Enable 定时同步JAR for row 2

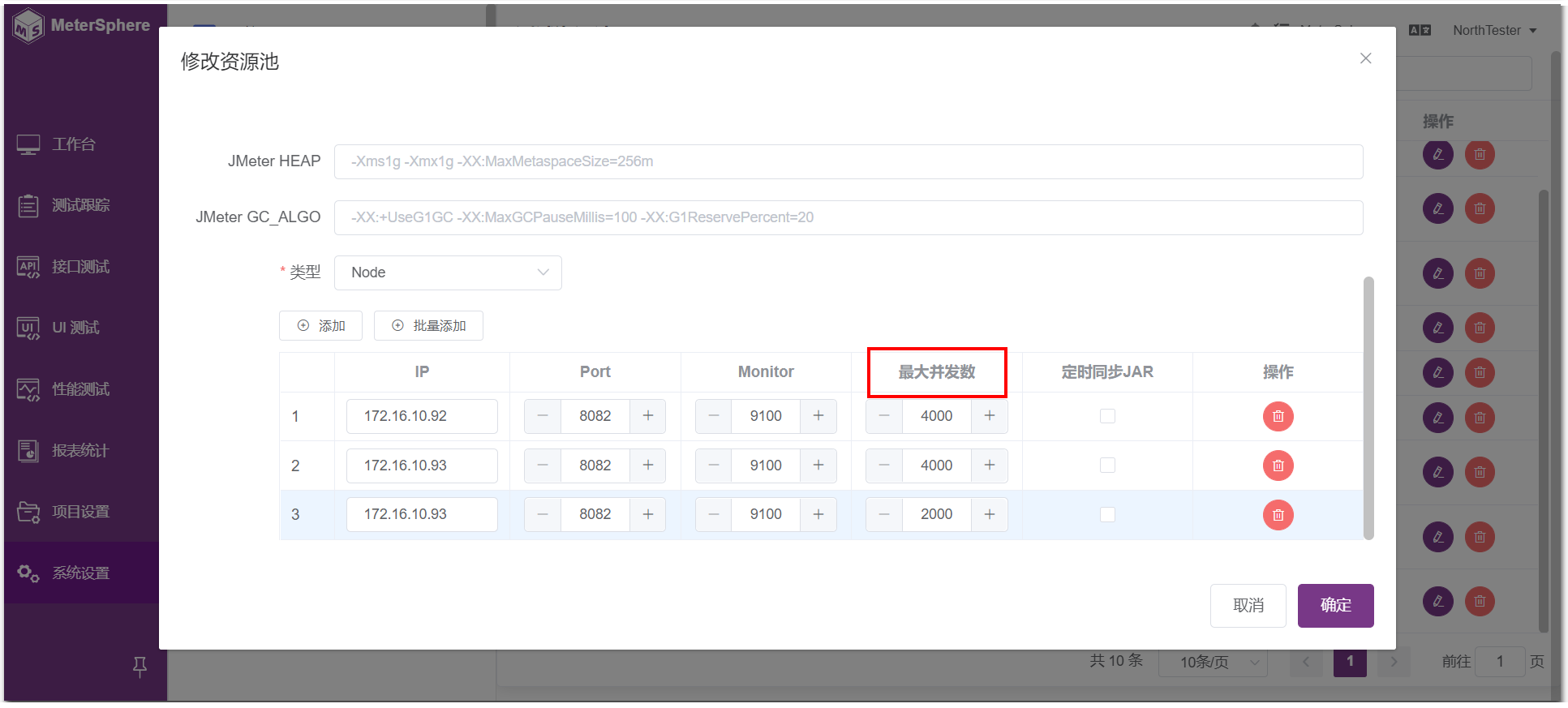point(1107,465)
